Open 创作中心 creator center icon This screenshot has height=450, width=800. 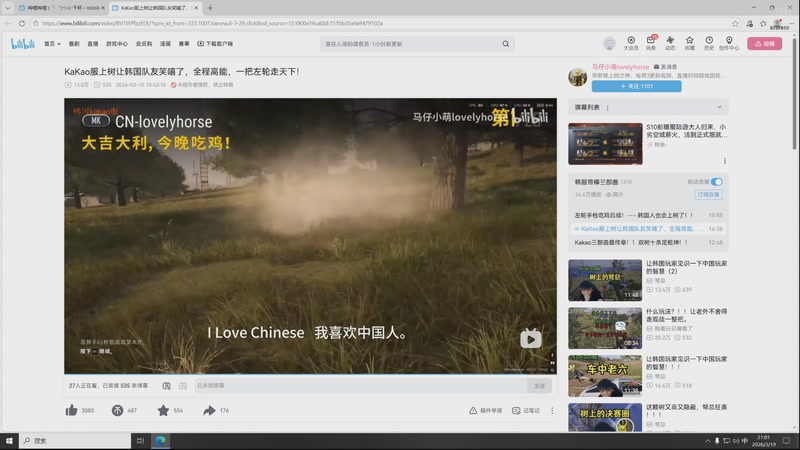[729, 43]
